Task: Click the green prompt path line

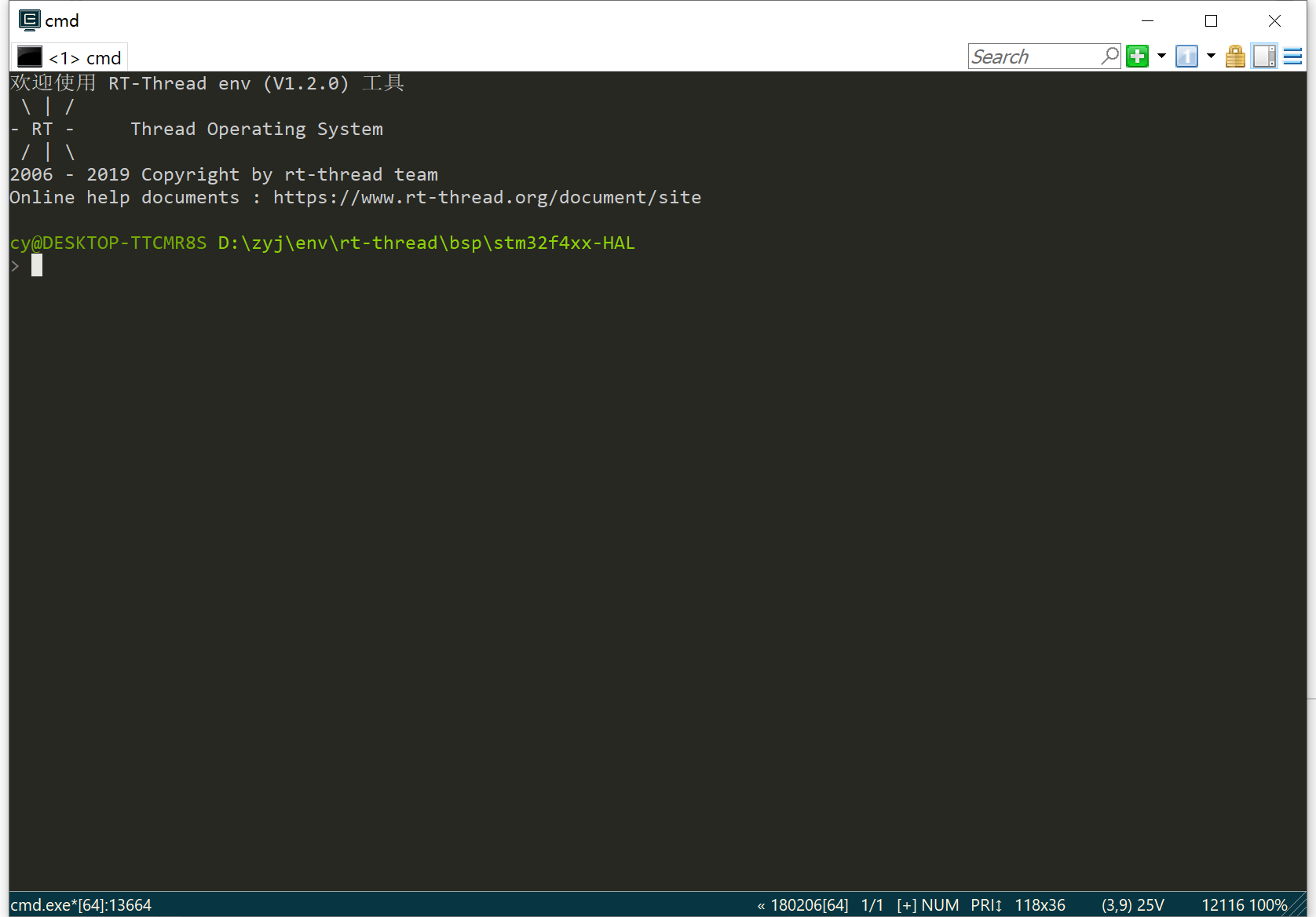Action: coord(322,243)
